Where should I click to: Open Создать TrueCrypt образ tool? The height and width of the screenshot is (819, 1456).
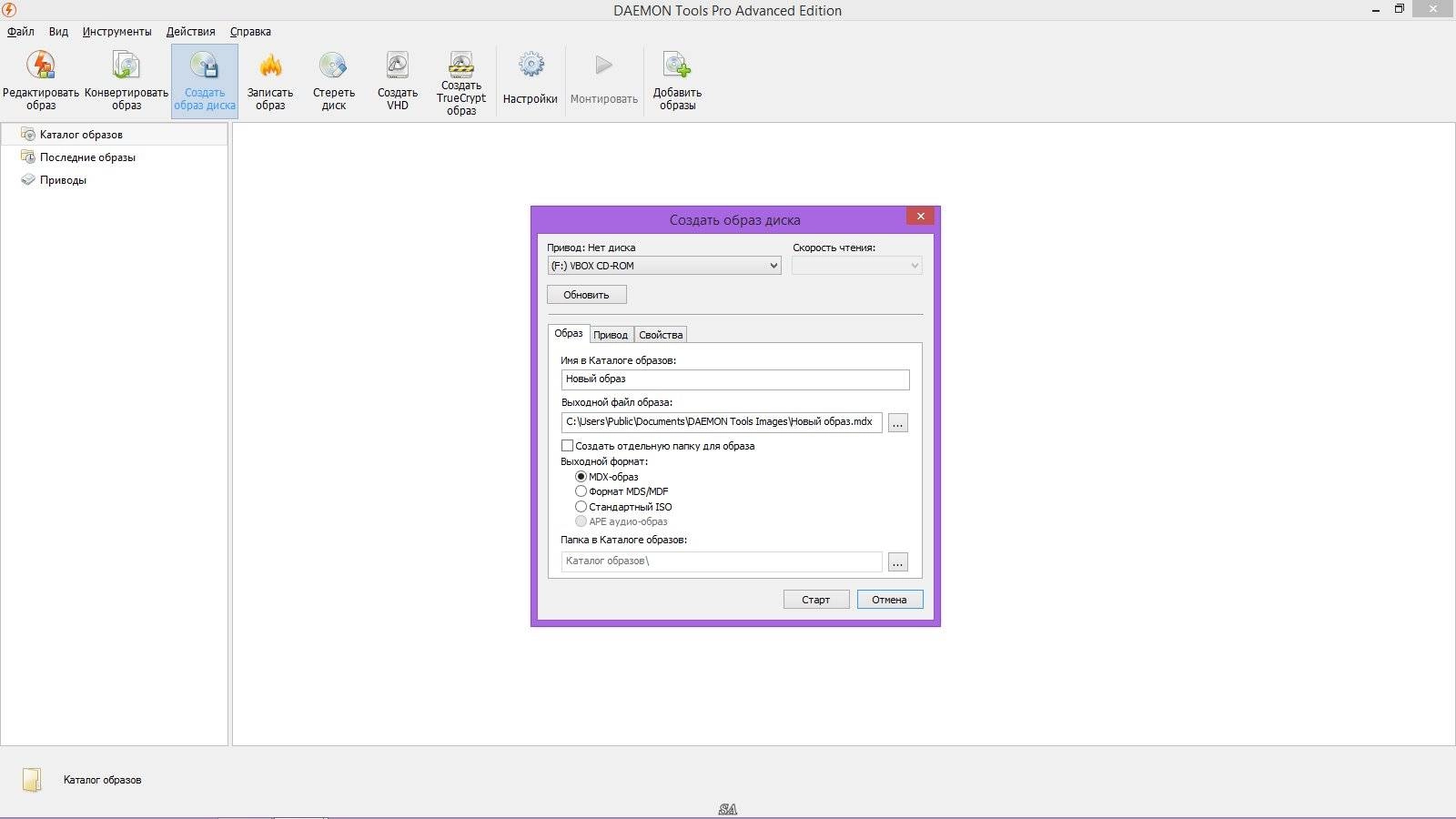pyautogui.click(x=461, y=83)
